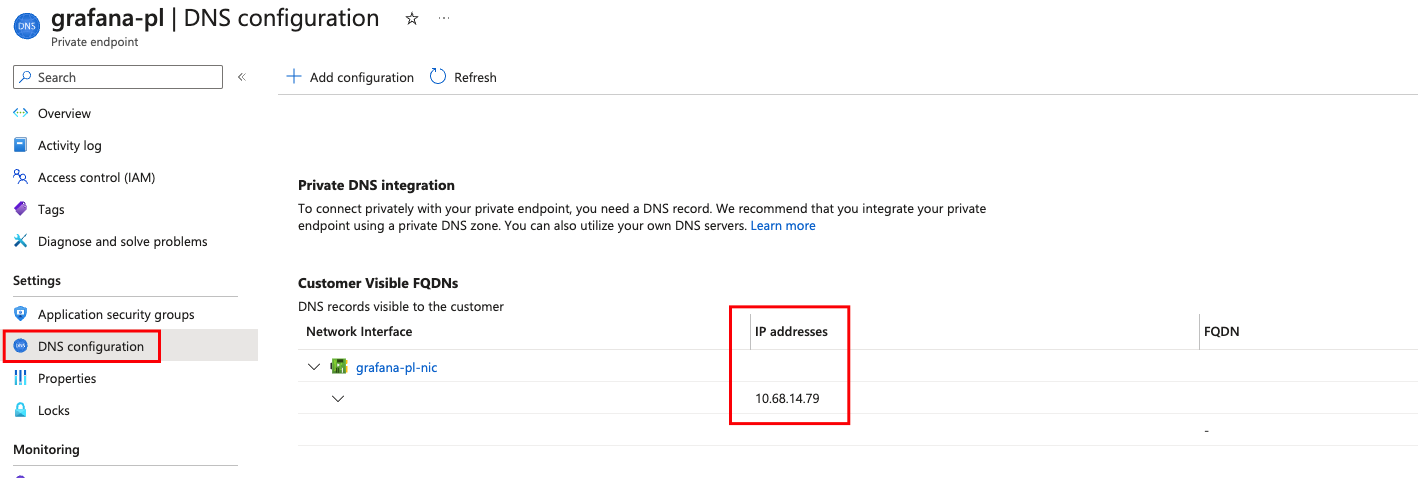Click 'DNS records visible to the customer' text
Viewport: 1418px width, 478px height.
click(401, 306)
